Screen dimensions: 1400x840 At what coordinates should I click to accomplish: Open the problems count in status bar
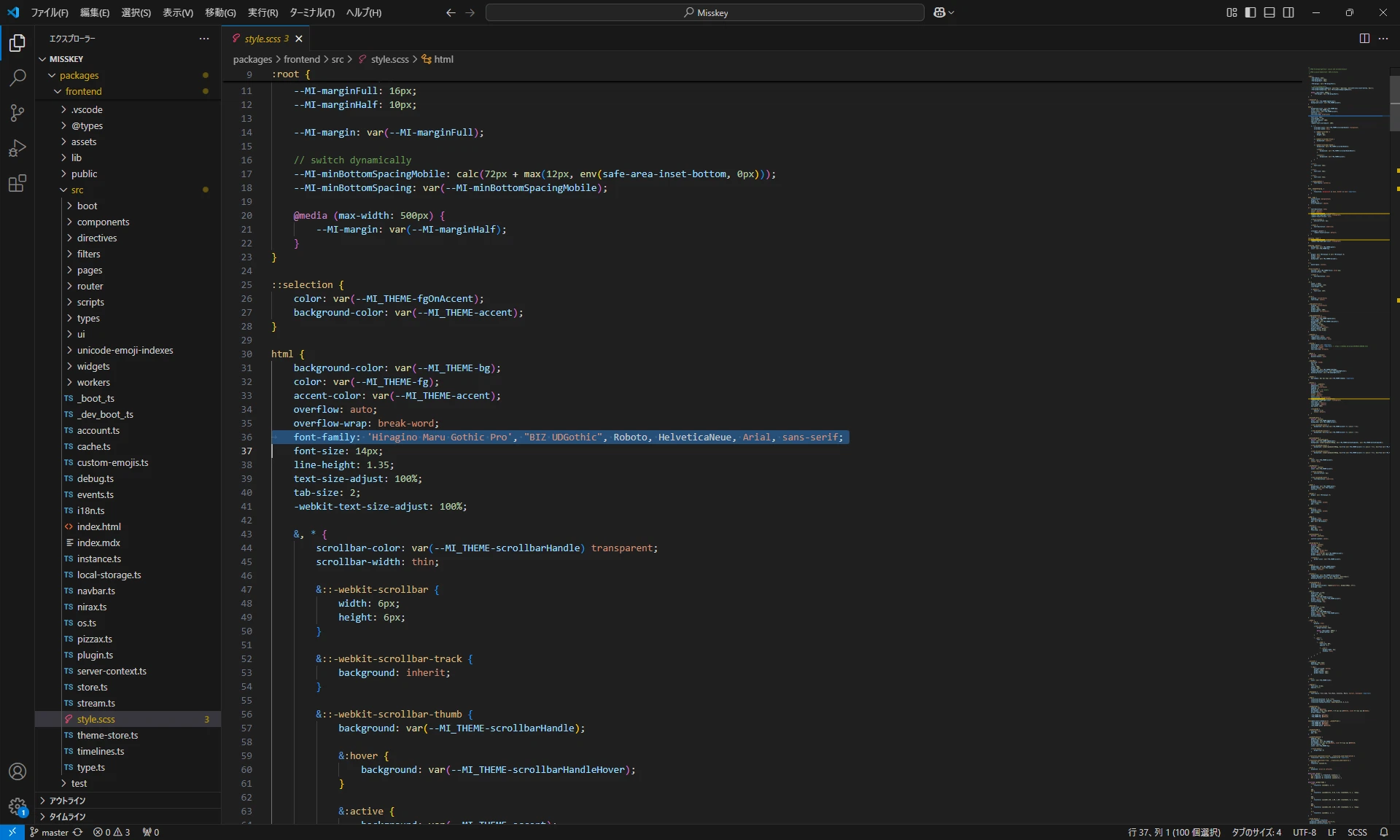pyautogui.click(x=112, y=832)
